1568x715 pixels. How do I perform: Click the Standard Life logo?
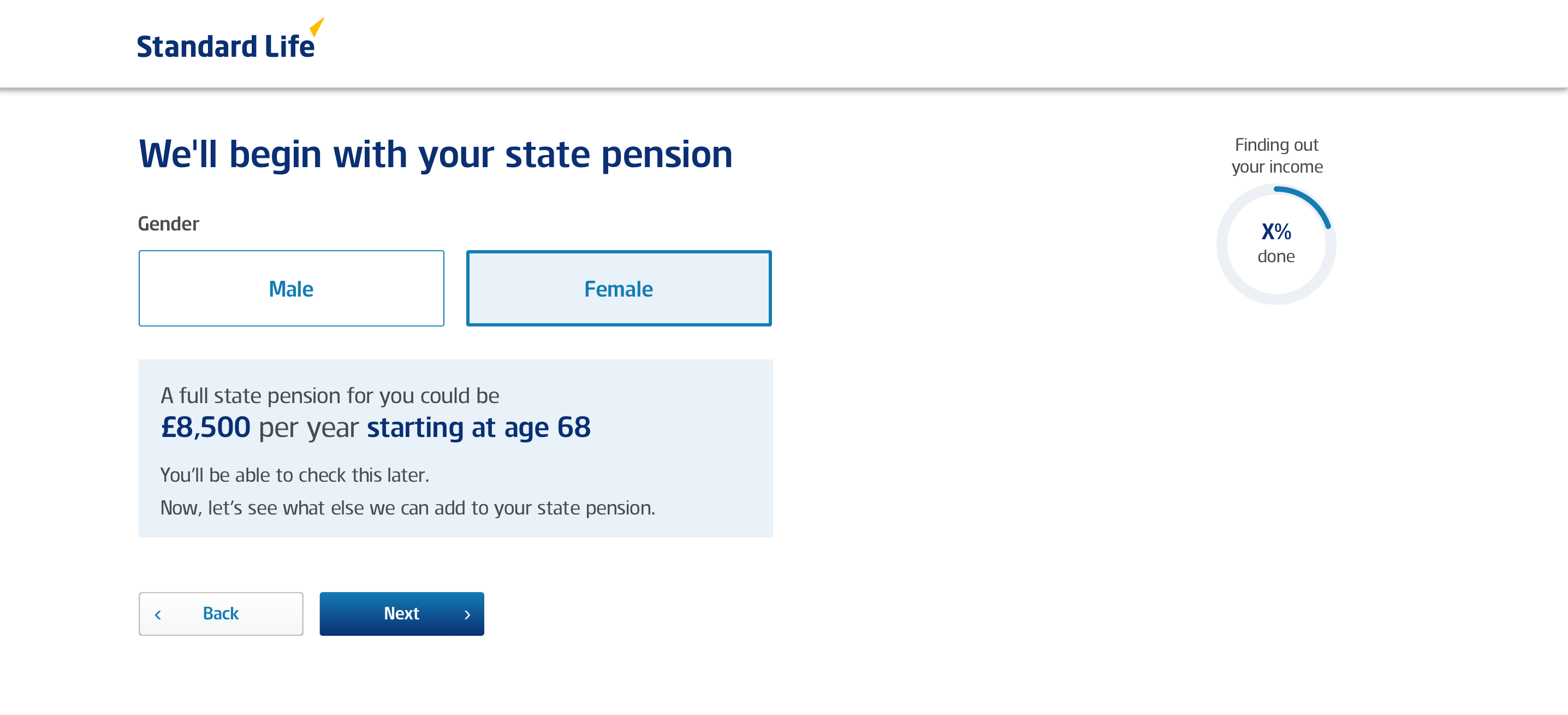coord(230,39)
